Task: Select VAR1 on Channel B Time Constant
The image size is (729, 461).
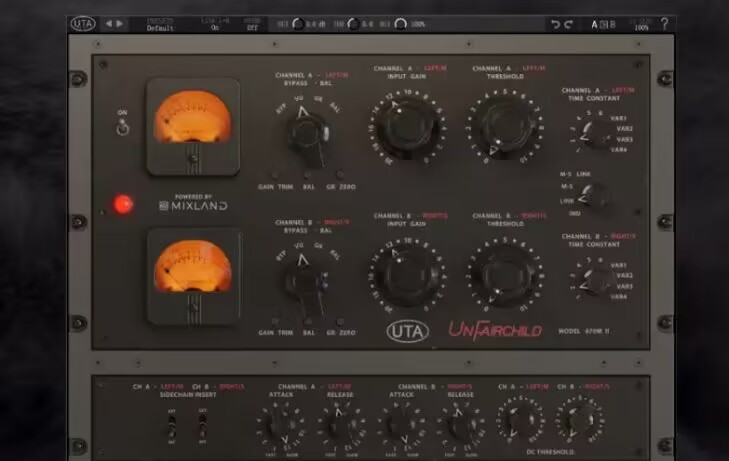Action: 618,265
